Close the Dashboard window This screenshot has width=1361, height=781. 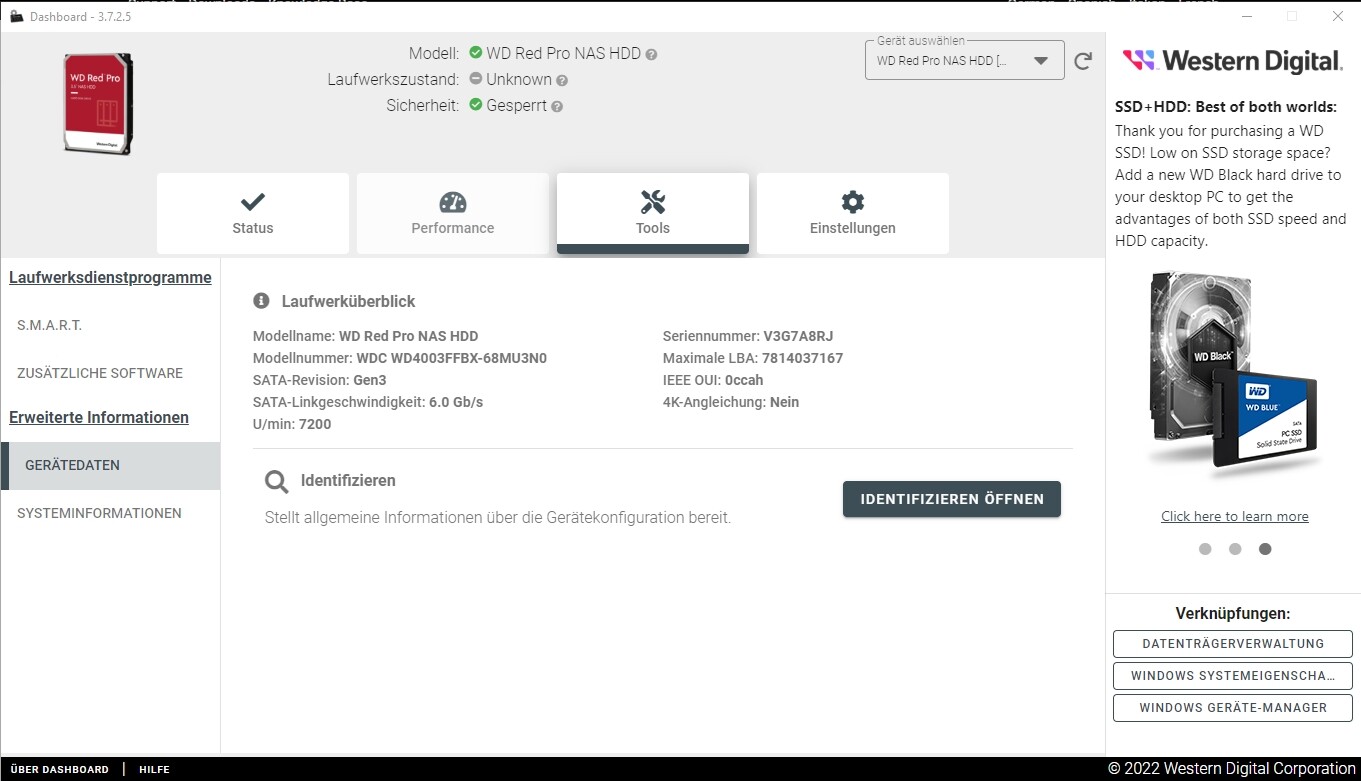[x=1338, y=16]
